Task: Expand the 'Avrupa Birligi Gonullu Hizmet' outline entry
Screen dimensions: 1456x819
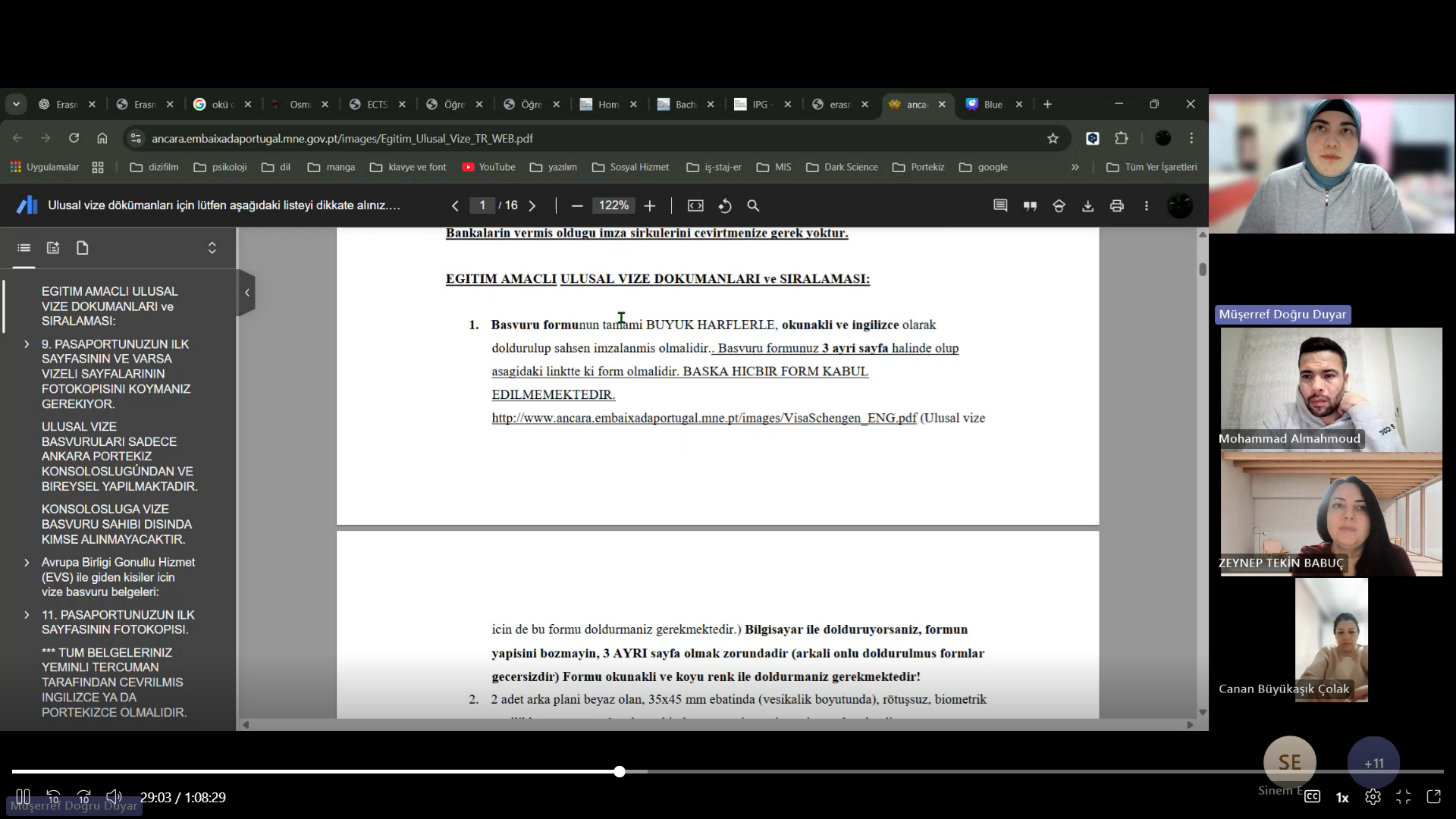Action: (x=27, y=563)
